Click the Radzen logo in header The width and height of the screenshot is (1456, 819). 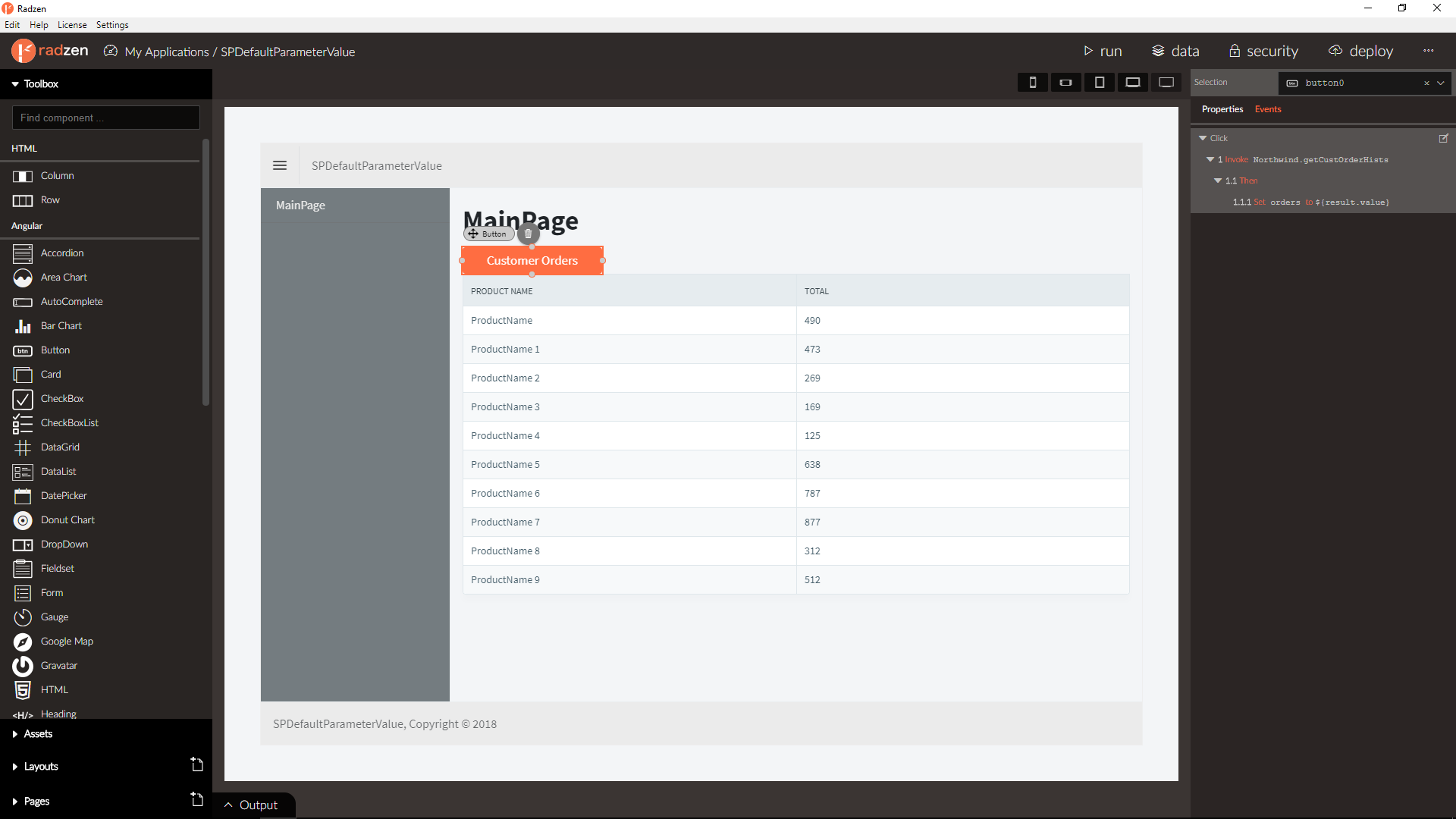coord(50,51)
